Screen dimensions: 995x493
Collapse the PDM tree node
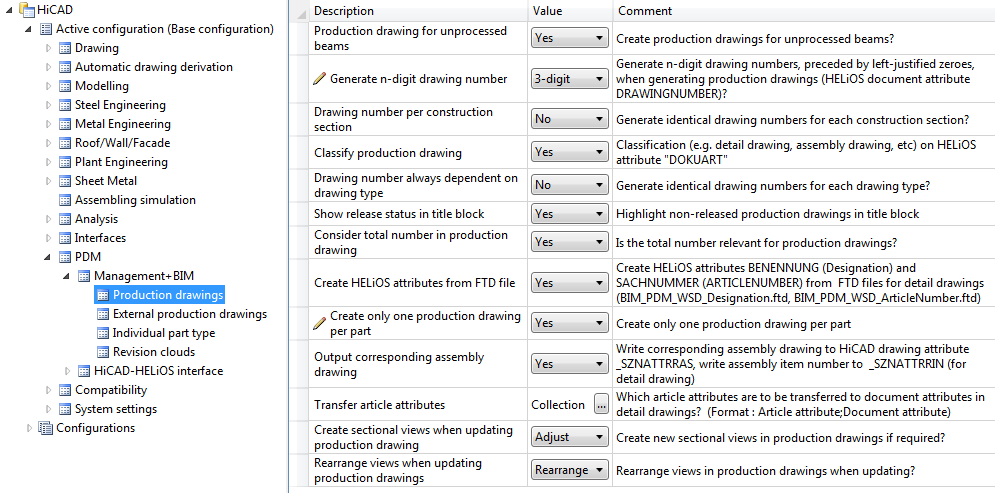[x=49, y=257]
